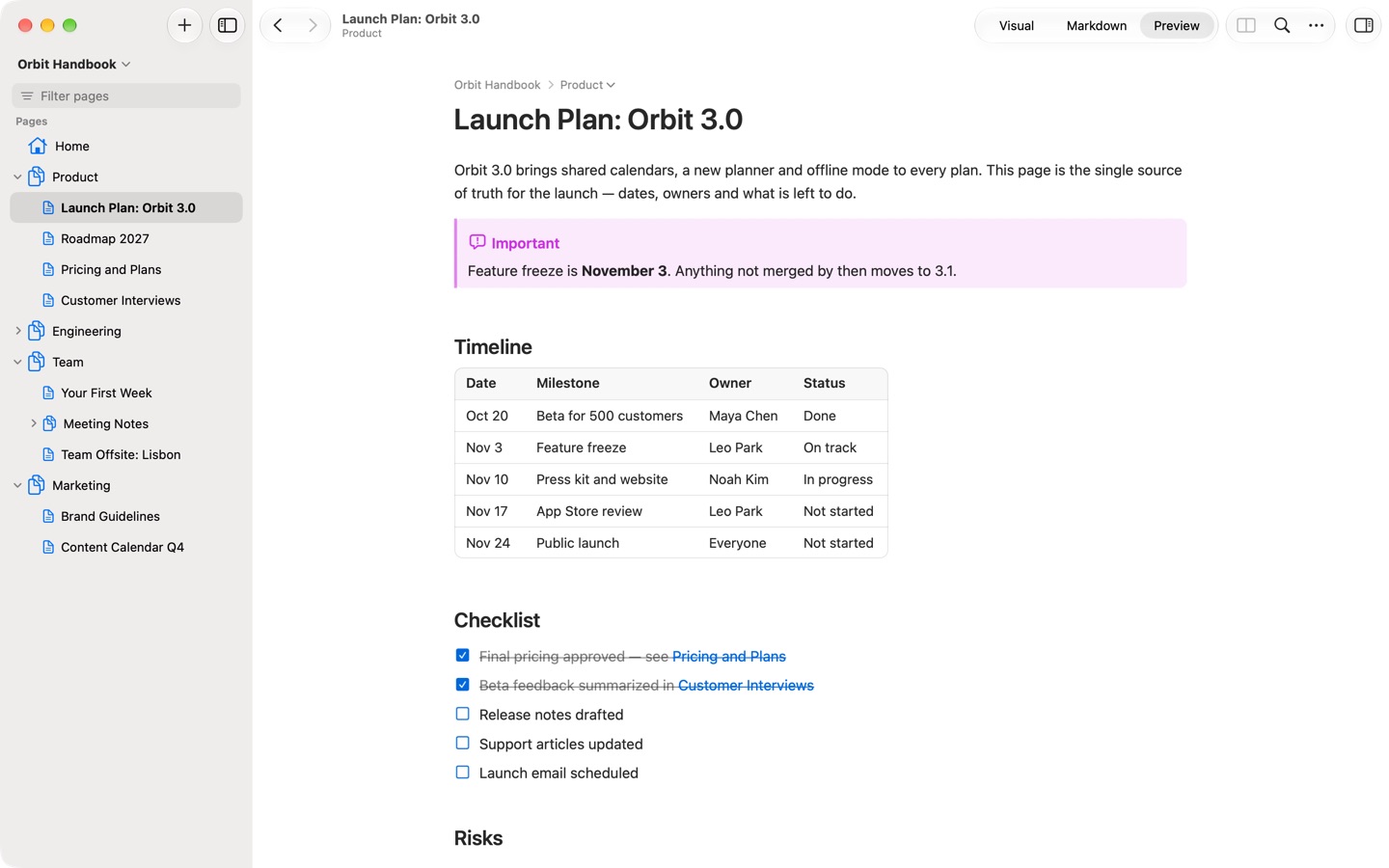Open the more options ellipsis menu
Screen dimensions: 1389x868
click(1317, 25)
